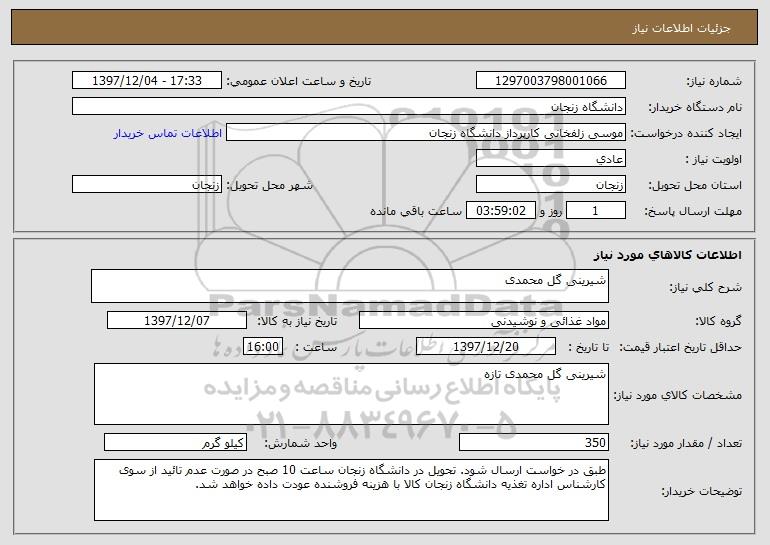Click the buyer notes text area
770x545 pixels.
coord(351,490)
